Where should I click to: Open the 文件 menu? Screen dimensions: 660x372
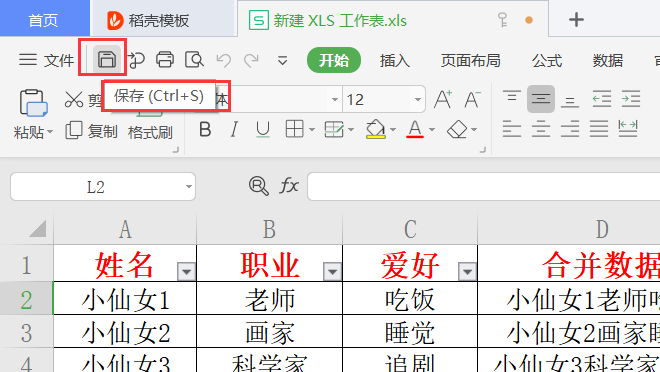pos(46,60)
